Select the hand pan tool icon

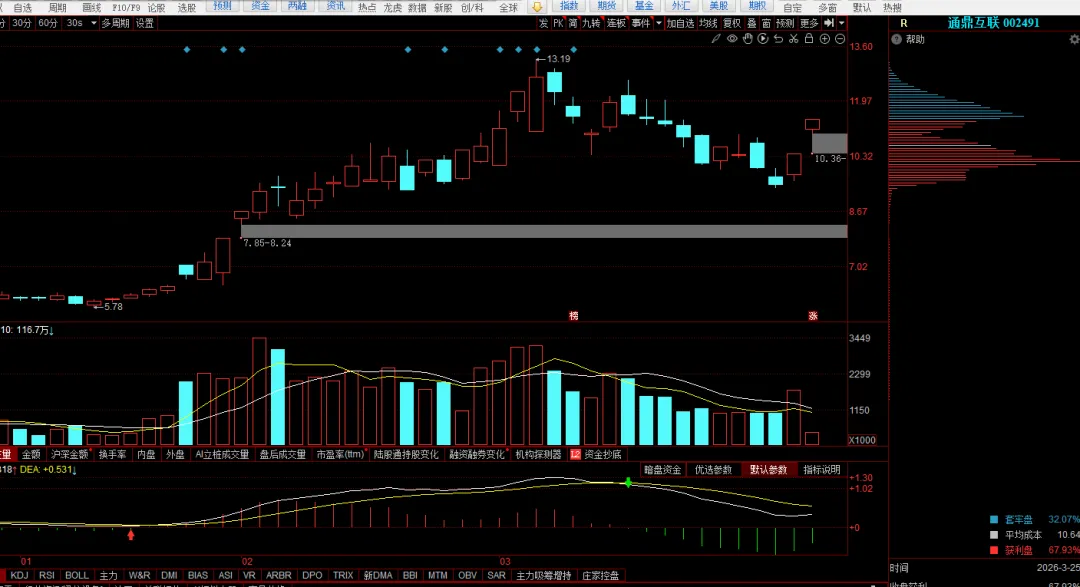(747, 39)
